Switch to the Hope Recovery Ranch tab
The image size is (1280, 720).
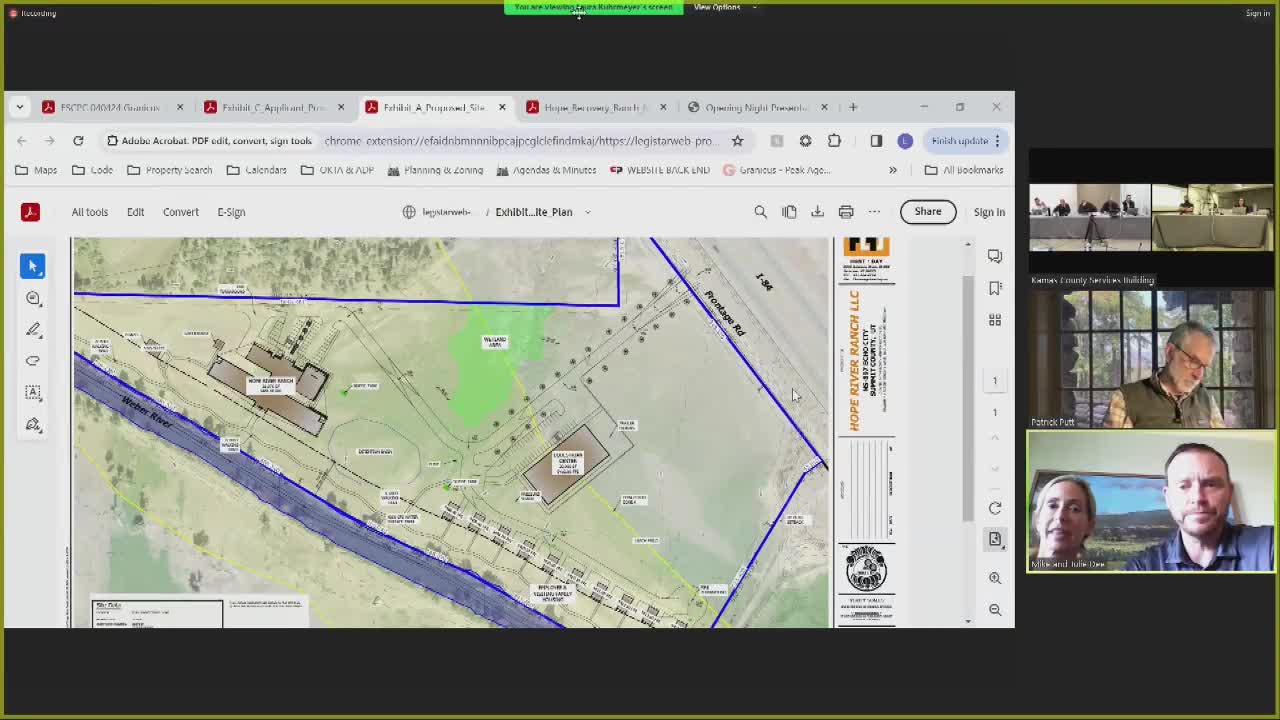pos(596,107)
